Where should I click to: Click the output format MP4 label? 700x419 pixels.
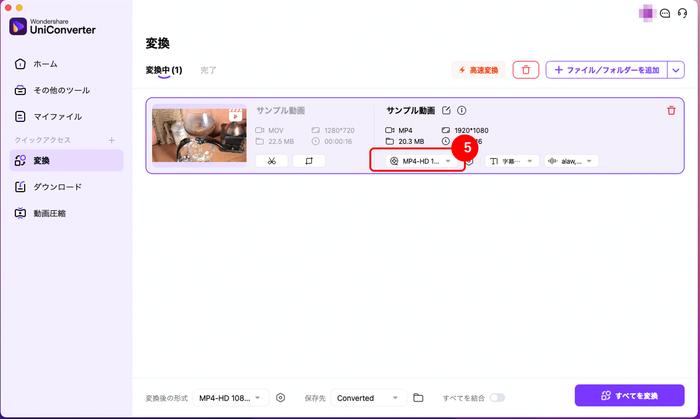point(405,130)
